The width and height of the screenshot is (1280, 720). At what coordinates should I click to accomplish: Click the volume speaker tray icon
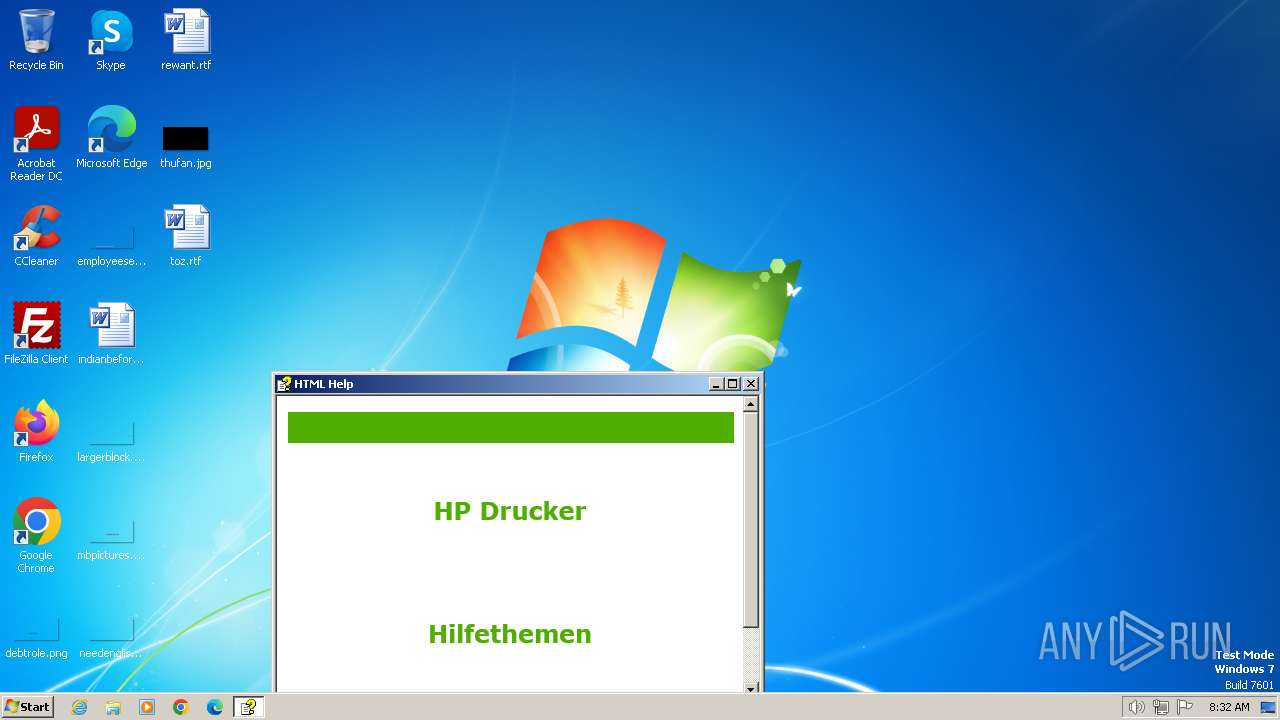pyautogui.click(x=1136, y=707)
